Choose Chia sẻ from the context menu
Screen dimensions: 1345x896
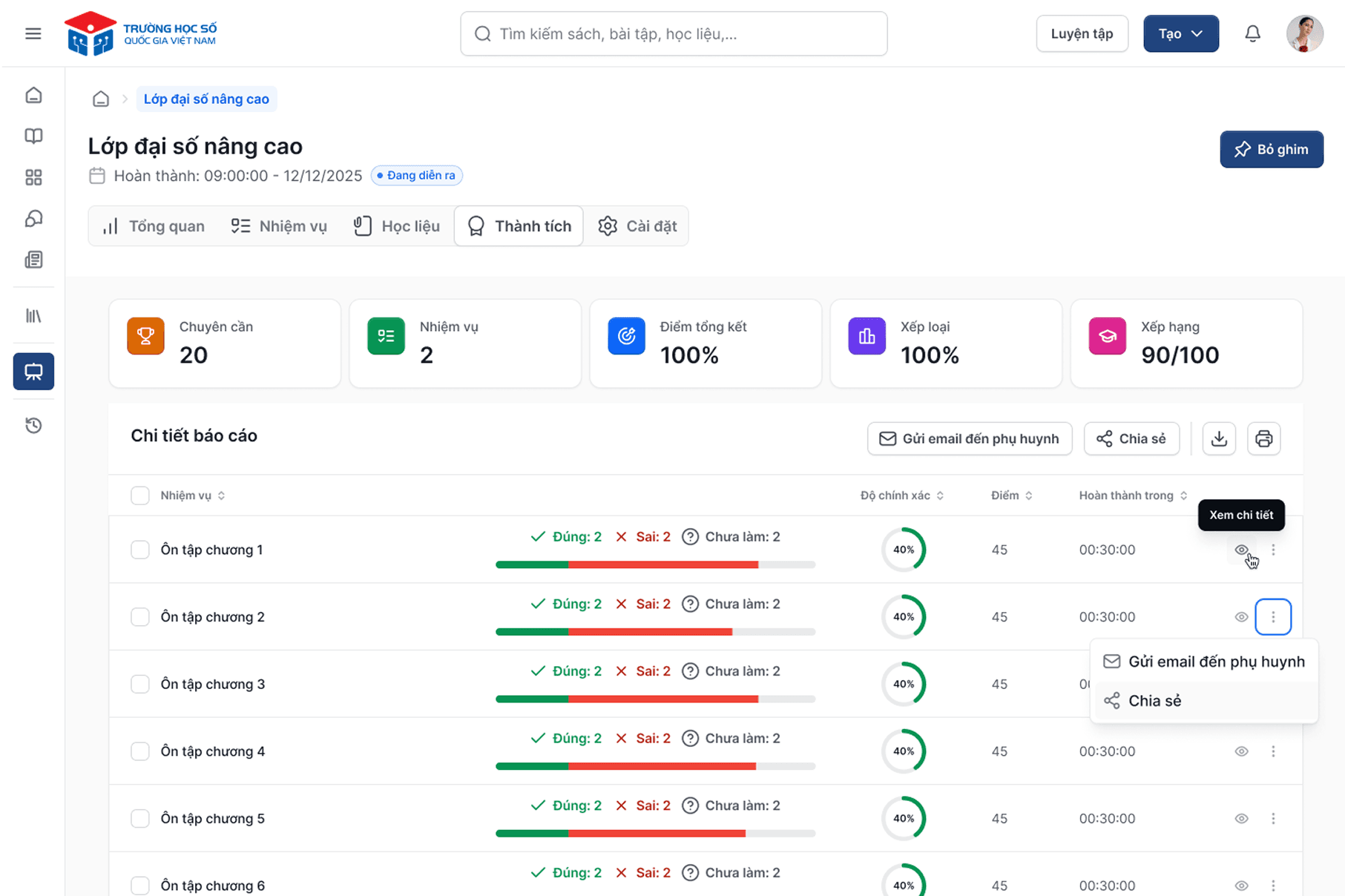tap(1154, 701)
